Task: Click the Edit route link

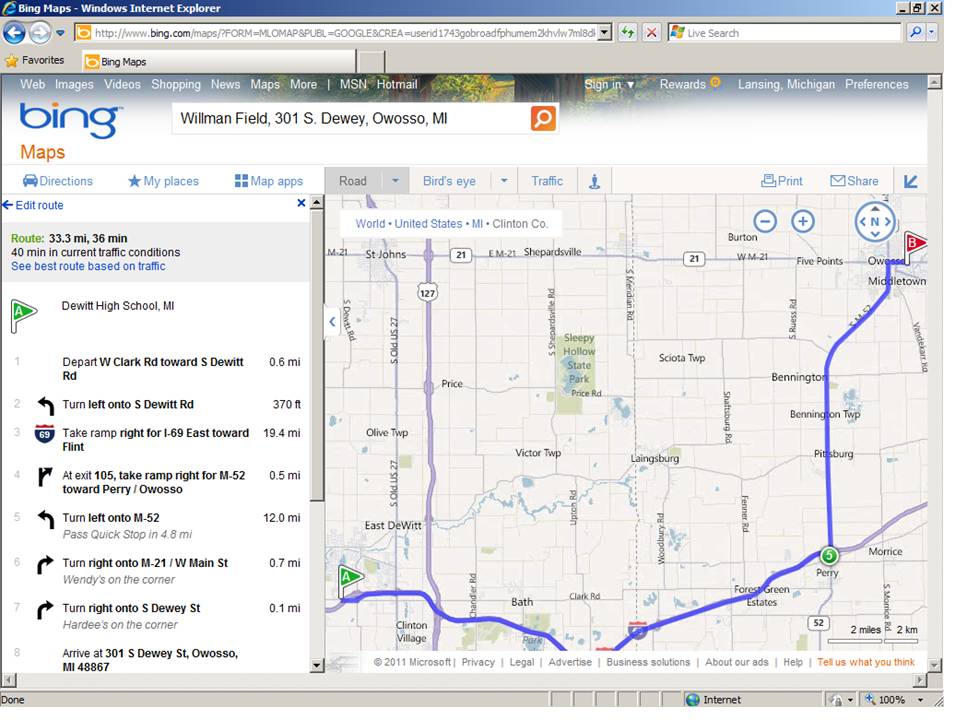Action: 33,205
